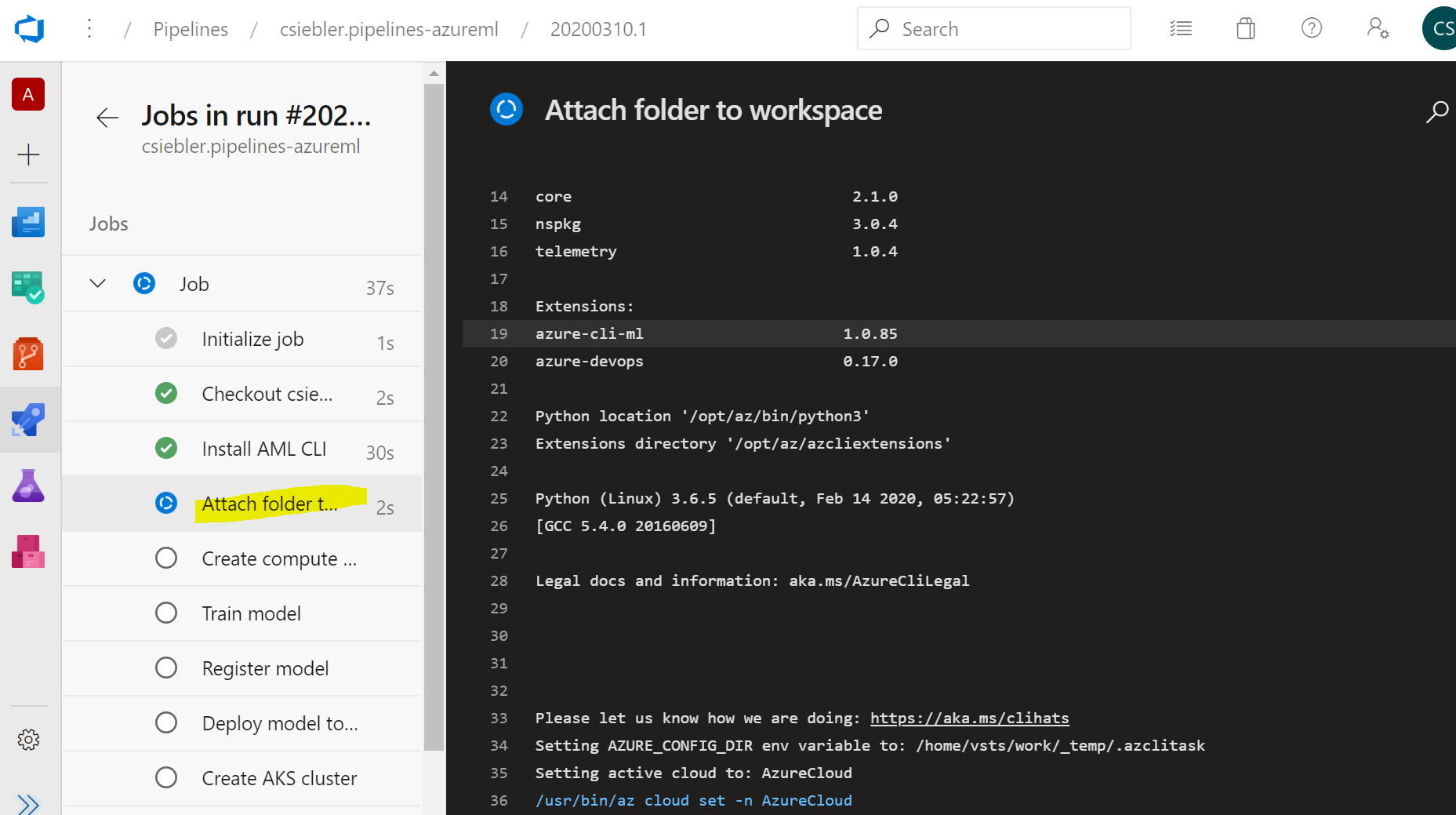Open the work items list icon

point(1180,29)
